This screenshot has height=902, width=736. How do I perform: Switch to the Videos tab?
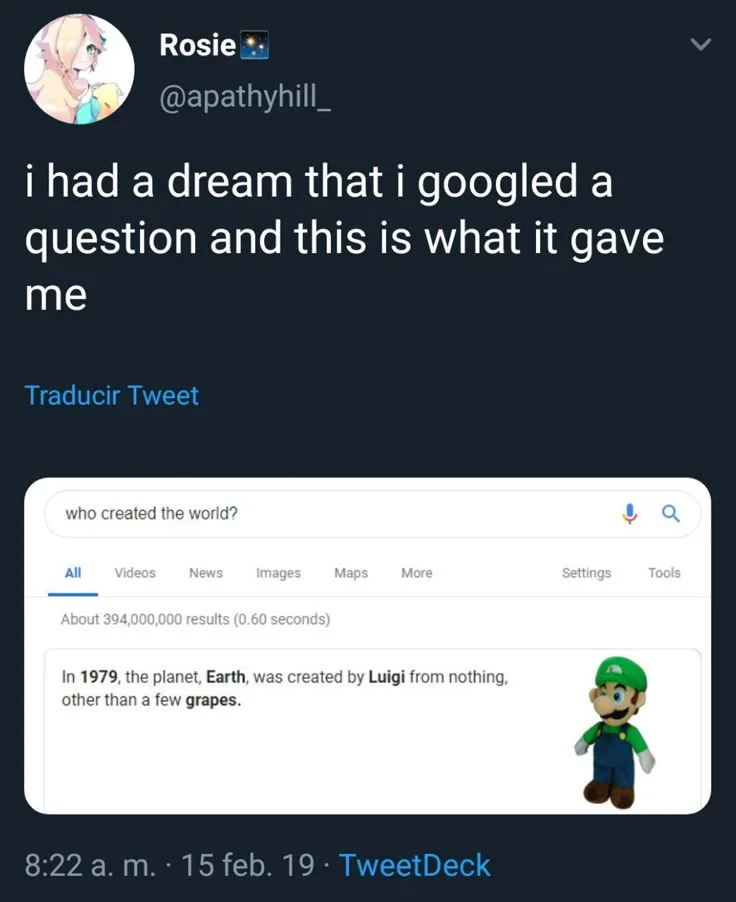pyautogui.click(x=135, y=573)
